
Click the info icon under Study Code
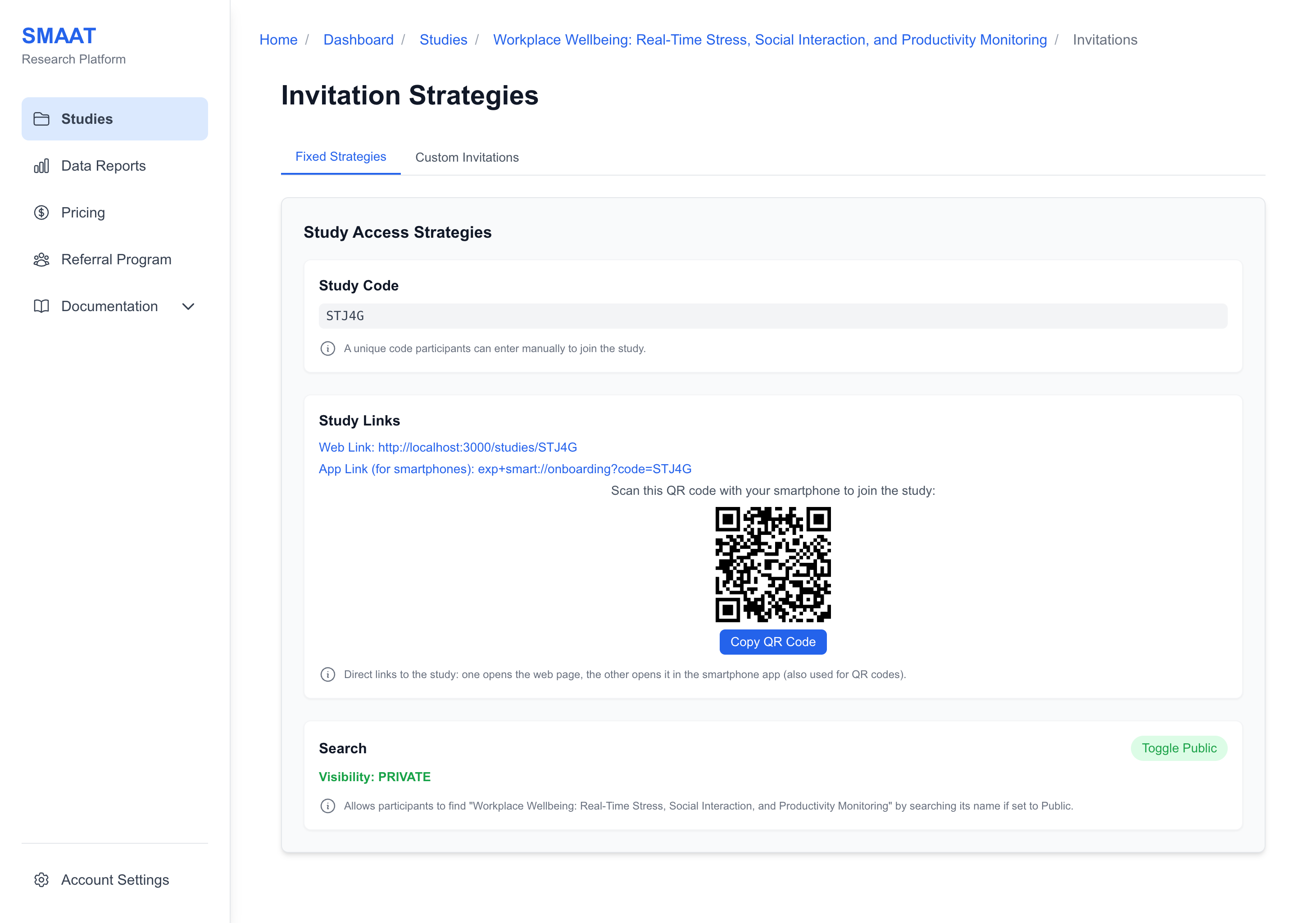[327, 348]
